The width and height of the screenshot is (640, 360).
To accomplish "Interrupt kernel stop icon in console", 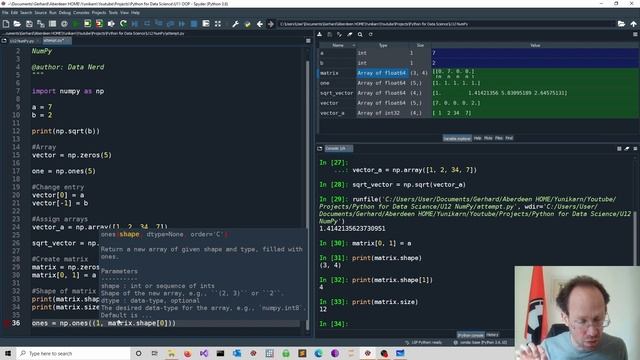I will (x=619, y=149).
